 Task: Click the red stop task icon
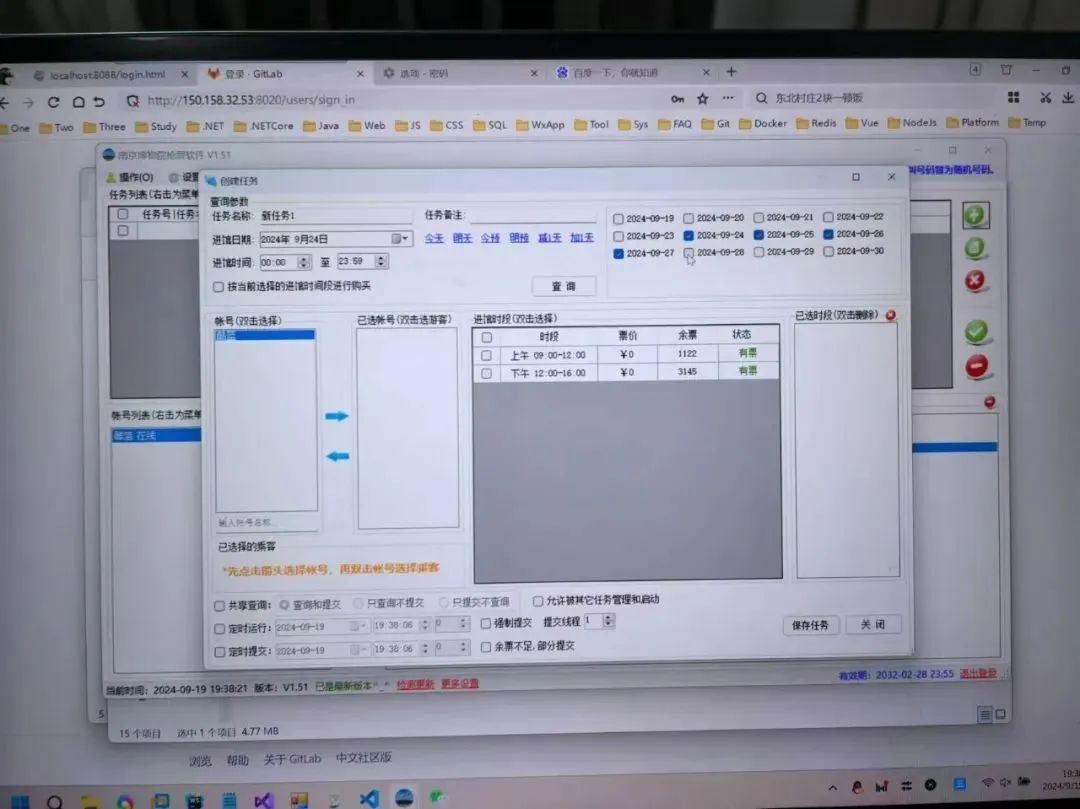click(975, 363)
